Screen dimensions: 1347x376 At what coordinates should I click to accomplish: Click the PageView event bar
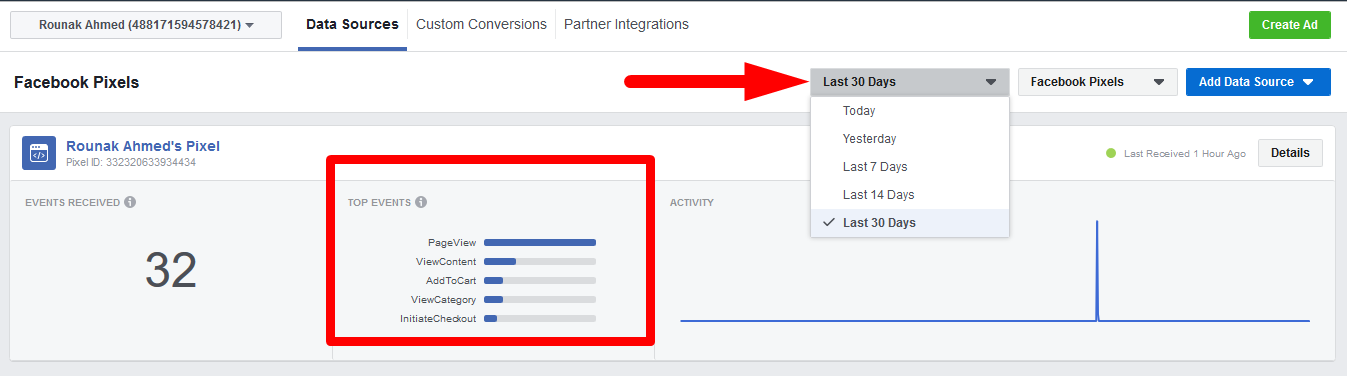point(540,242)
